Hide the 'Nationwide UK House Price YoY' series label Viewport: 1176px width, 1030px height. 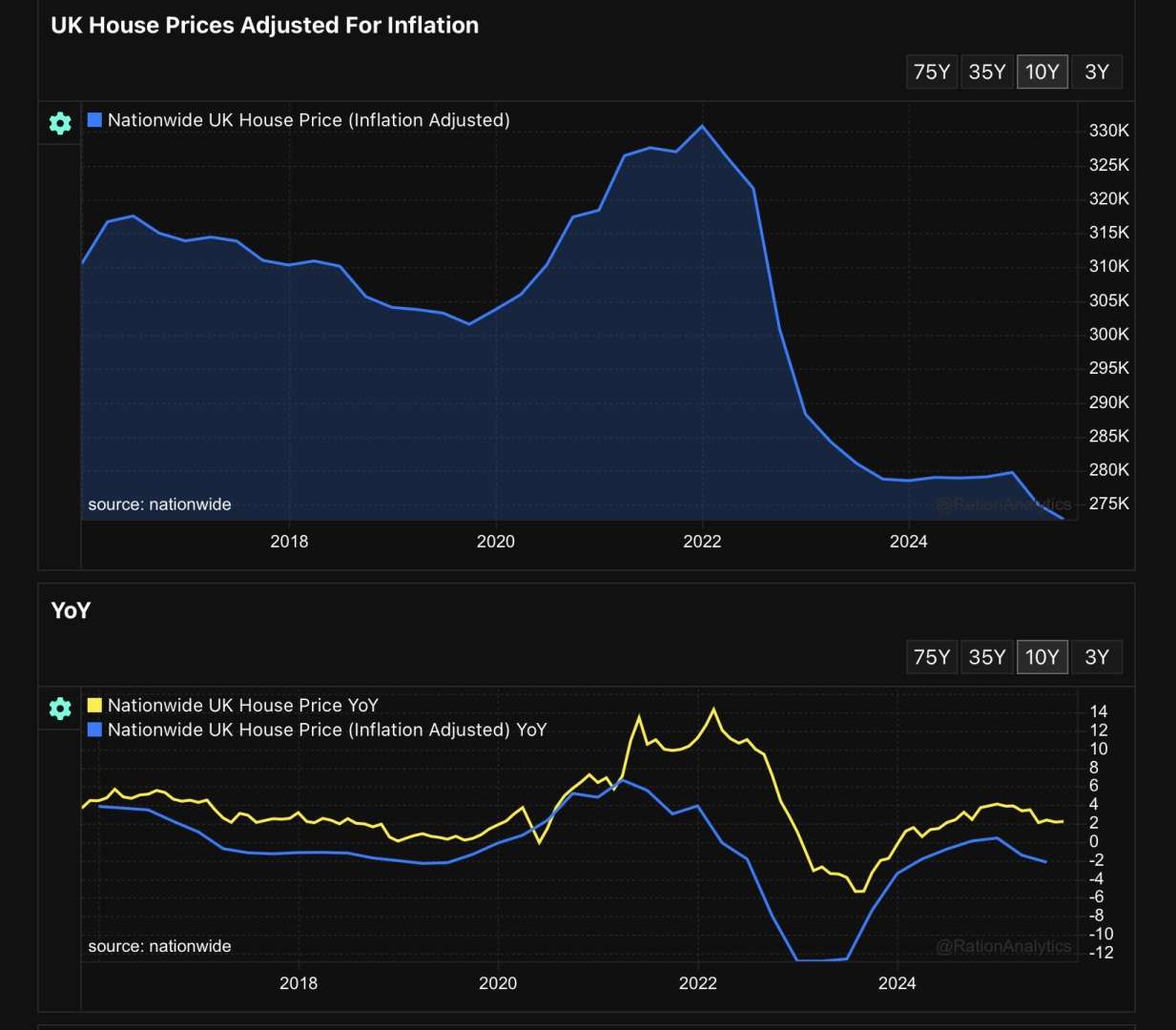tap(242, 706)
